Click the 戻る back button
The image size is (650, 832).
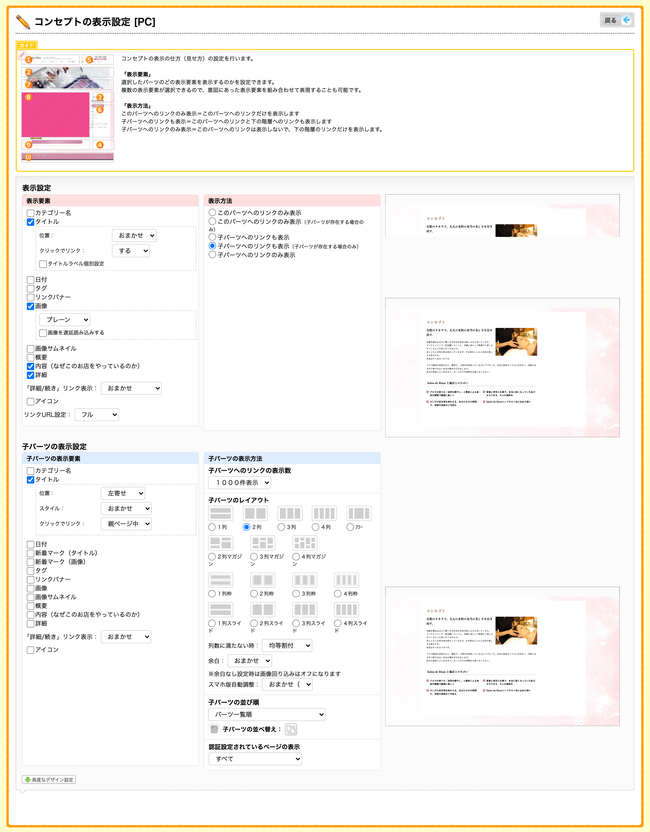click(x=617, y=20)
